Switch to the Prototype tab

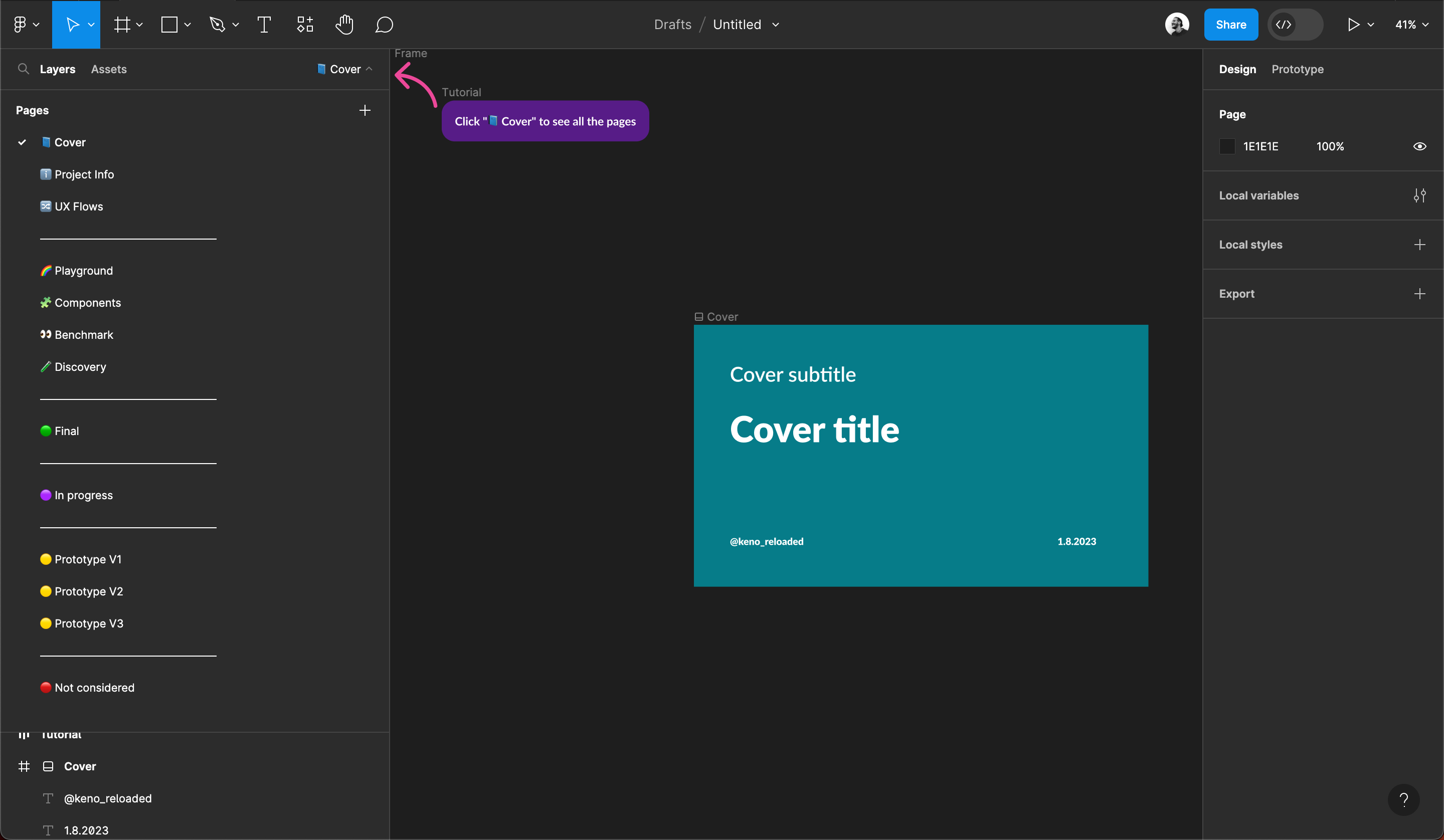pyautogui.click(x=1297, y=69)
